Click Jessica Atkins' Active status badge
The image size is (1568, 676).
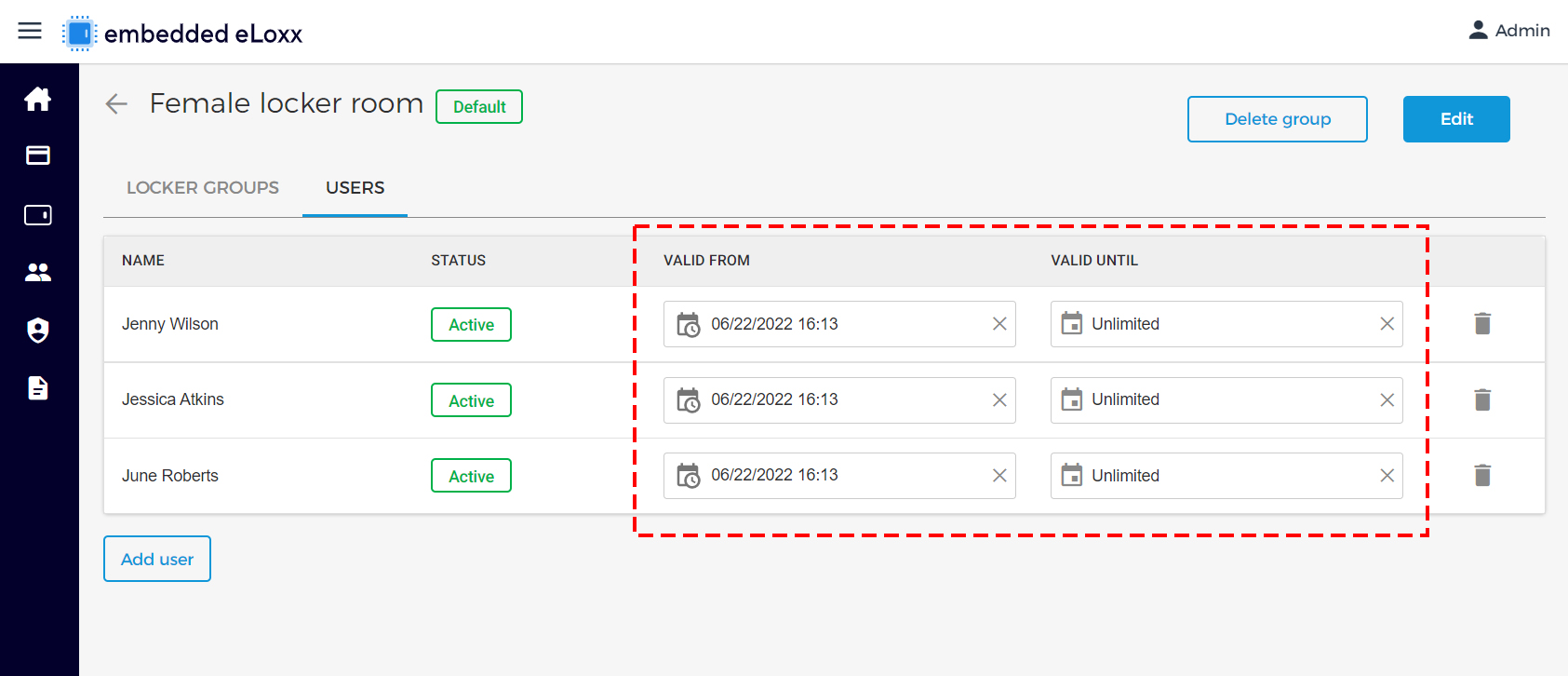pyautogui.click(x=471, y=400)
